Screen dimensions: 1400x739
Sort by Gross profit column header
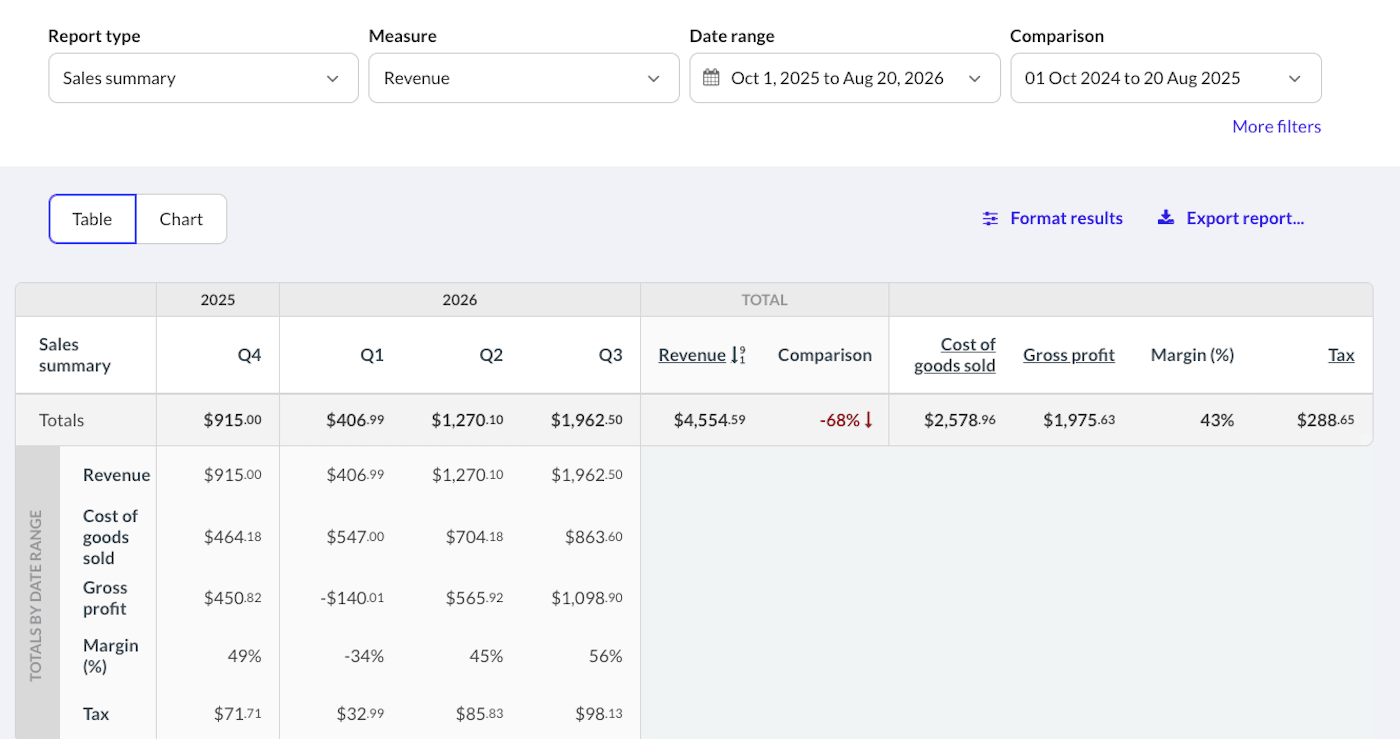[x=1069, y=355]
